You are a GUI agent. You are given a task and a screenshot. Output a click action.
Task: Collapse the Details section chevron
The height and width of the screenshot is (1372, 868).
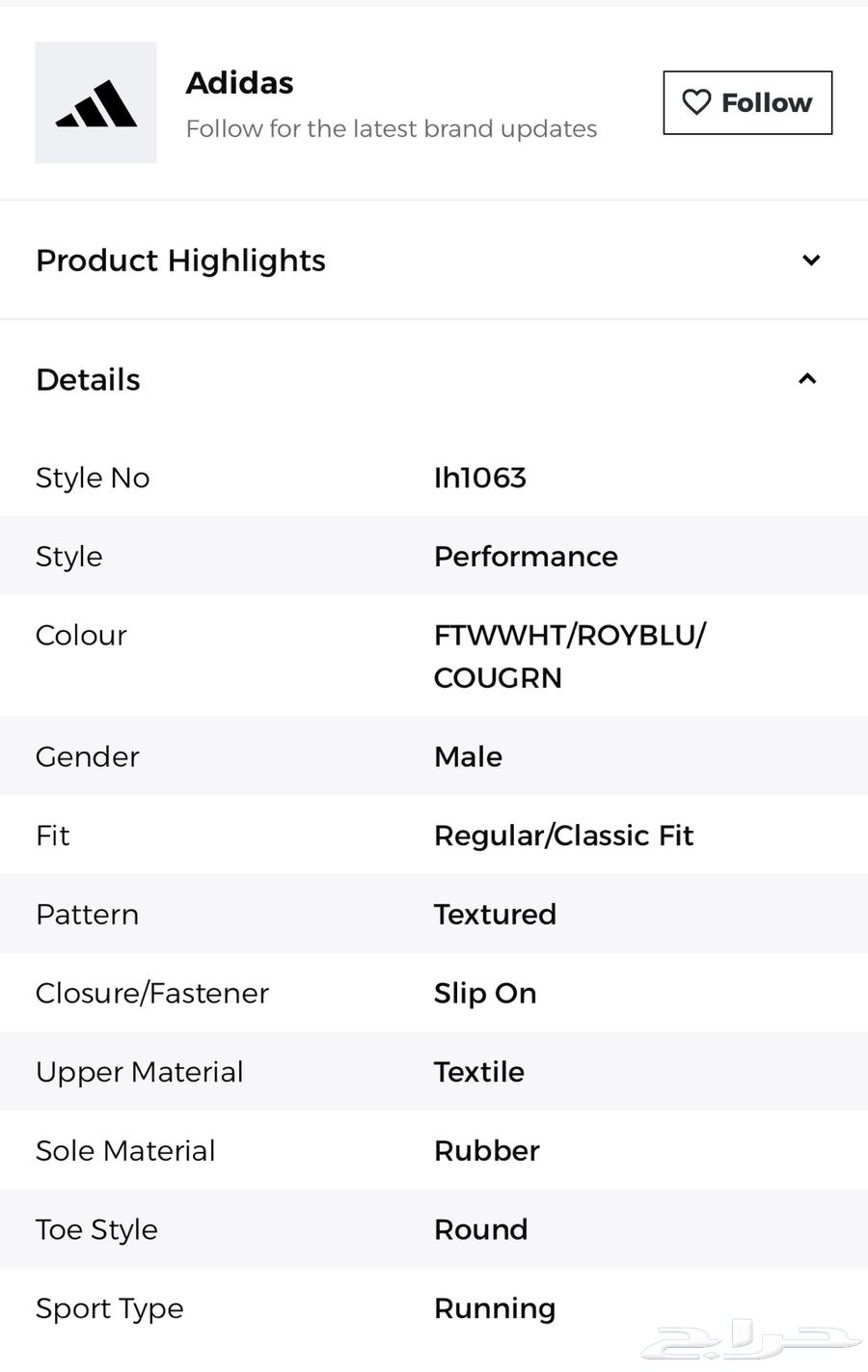807,378
